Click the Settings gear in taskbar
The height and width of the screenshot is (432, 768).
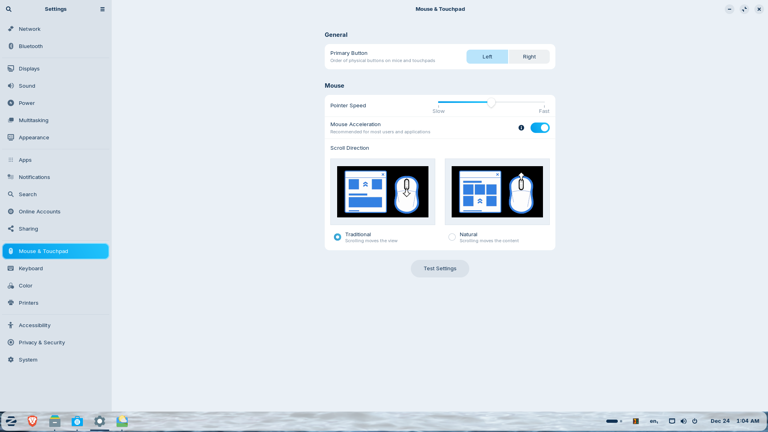pyautogui.click(x=99, y=421)
